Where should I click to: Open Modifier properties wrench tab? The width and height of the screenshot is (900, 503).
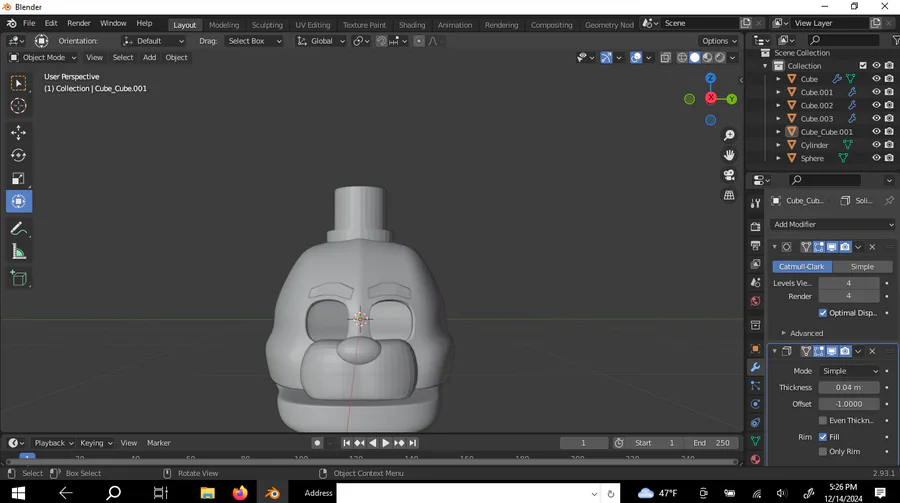[x=755, y=367]
